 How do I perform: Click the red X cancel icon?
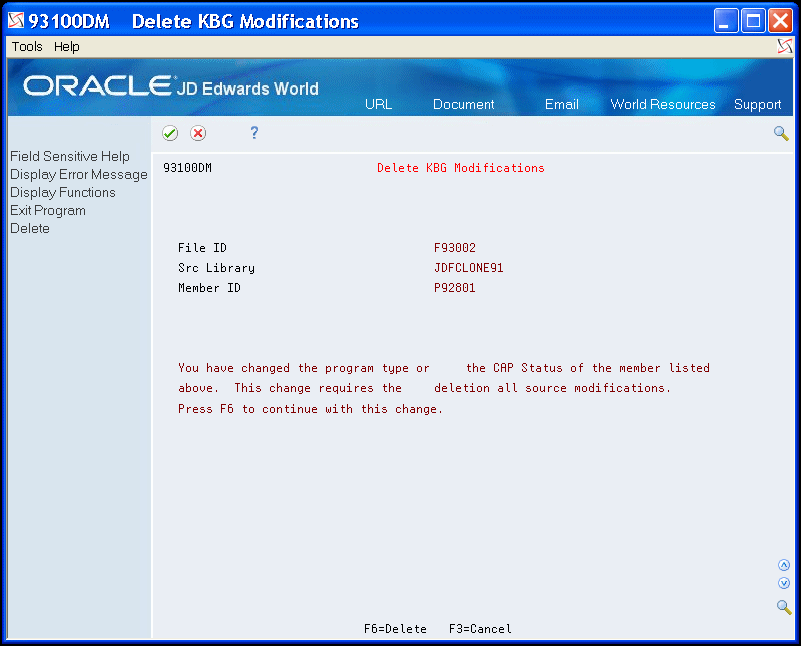click(198, 133)
